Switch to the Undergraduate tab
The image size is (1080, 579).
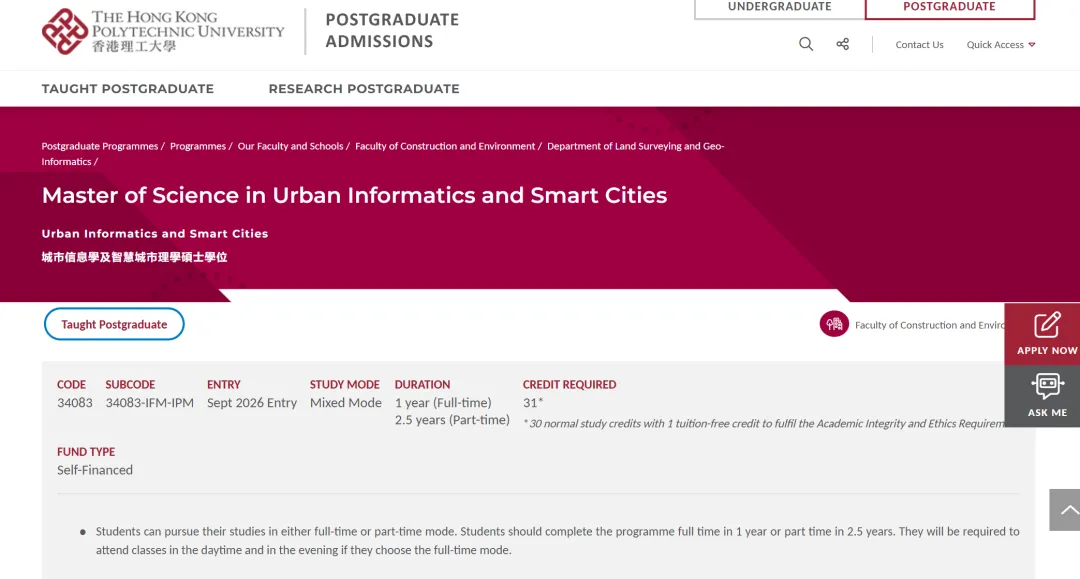[x=779, y=7]
